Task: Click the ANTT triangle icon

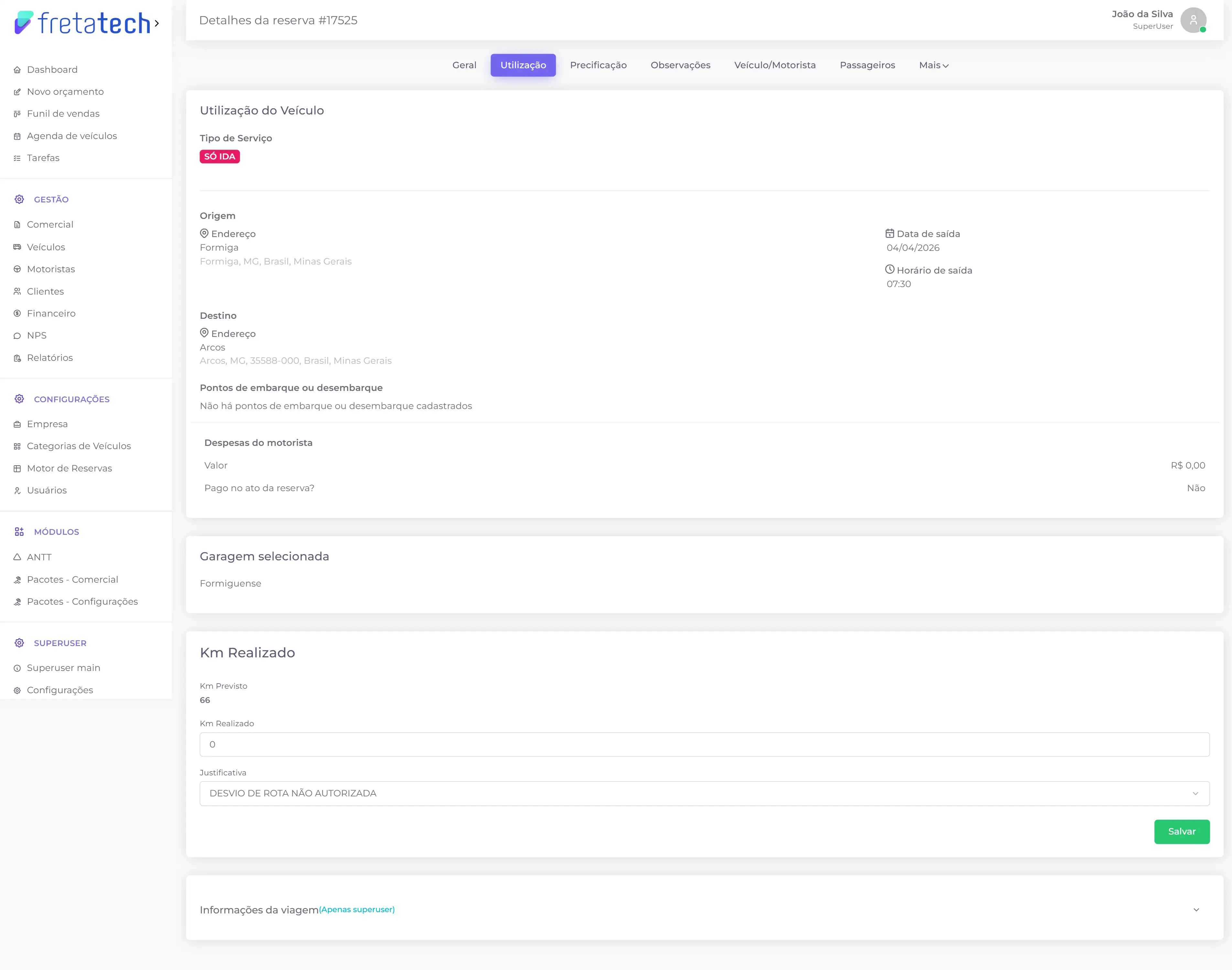Action: [x=17, y=557]
